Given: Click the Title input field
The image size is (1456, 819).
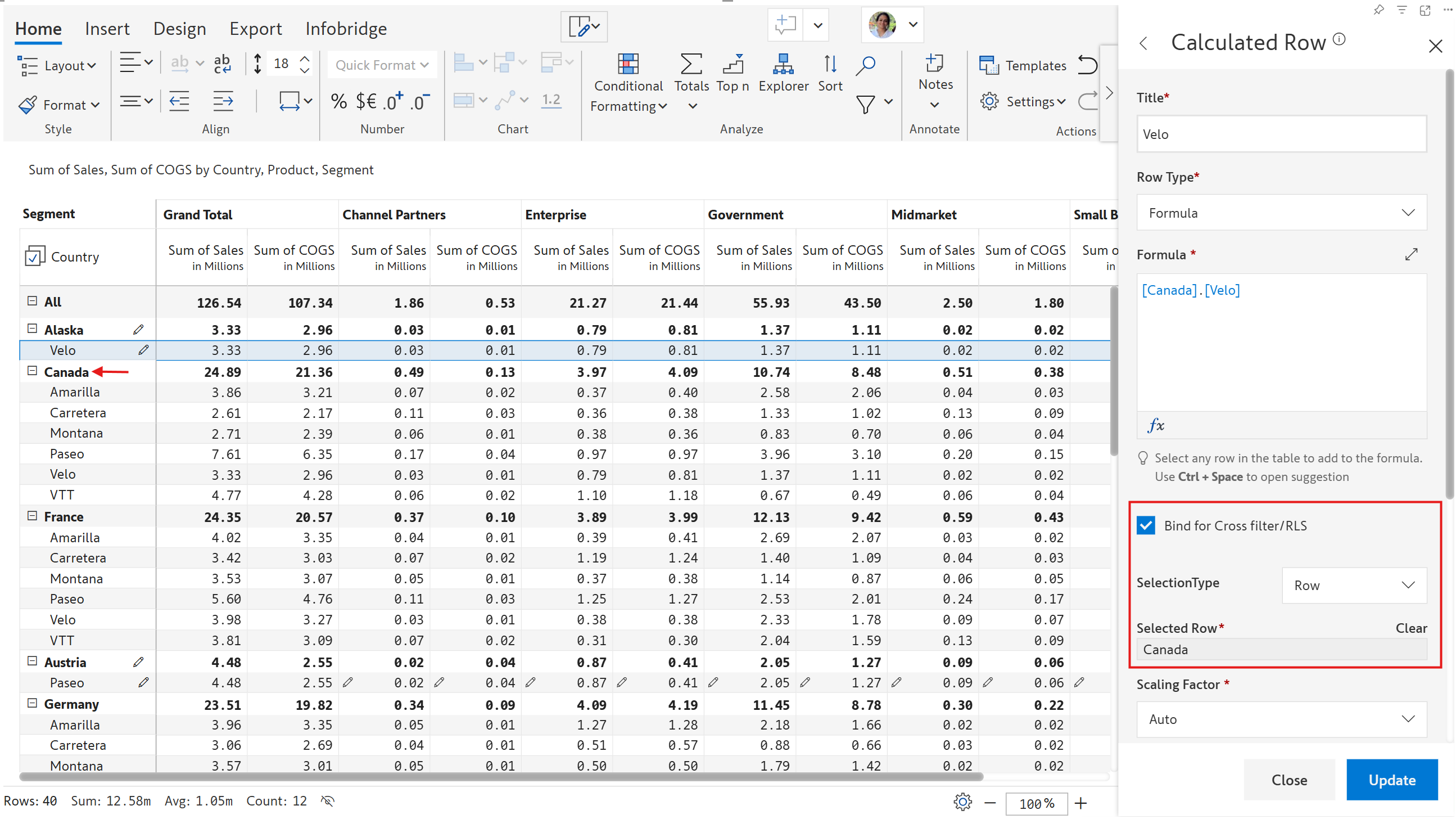Looking at the screenshot, I should pos(1281,134).
